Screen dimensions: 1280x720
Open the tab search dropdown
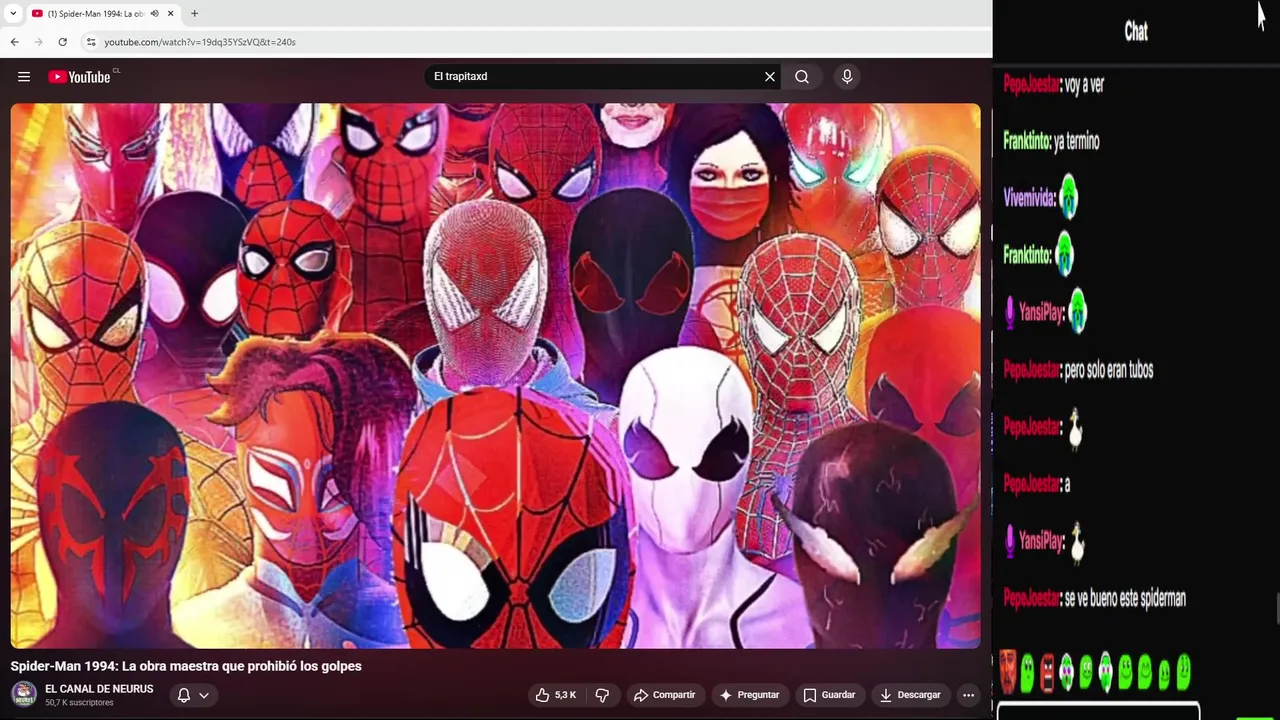point(13,14)
